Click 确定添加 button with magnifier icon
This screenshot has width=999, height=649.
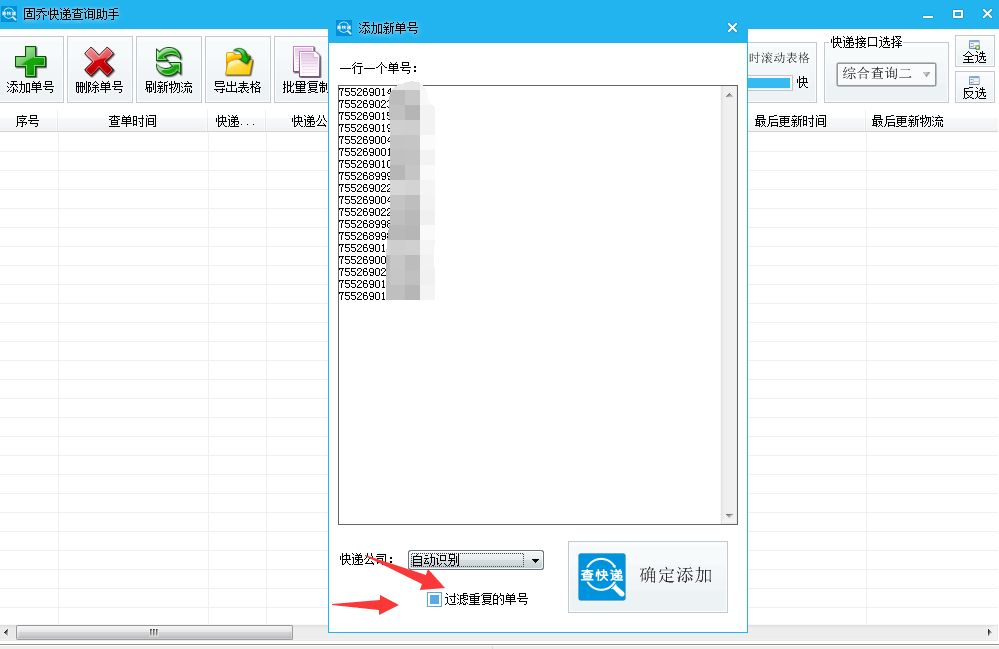[x=647, y=576]
